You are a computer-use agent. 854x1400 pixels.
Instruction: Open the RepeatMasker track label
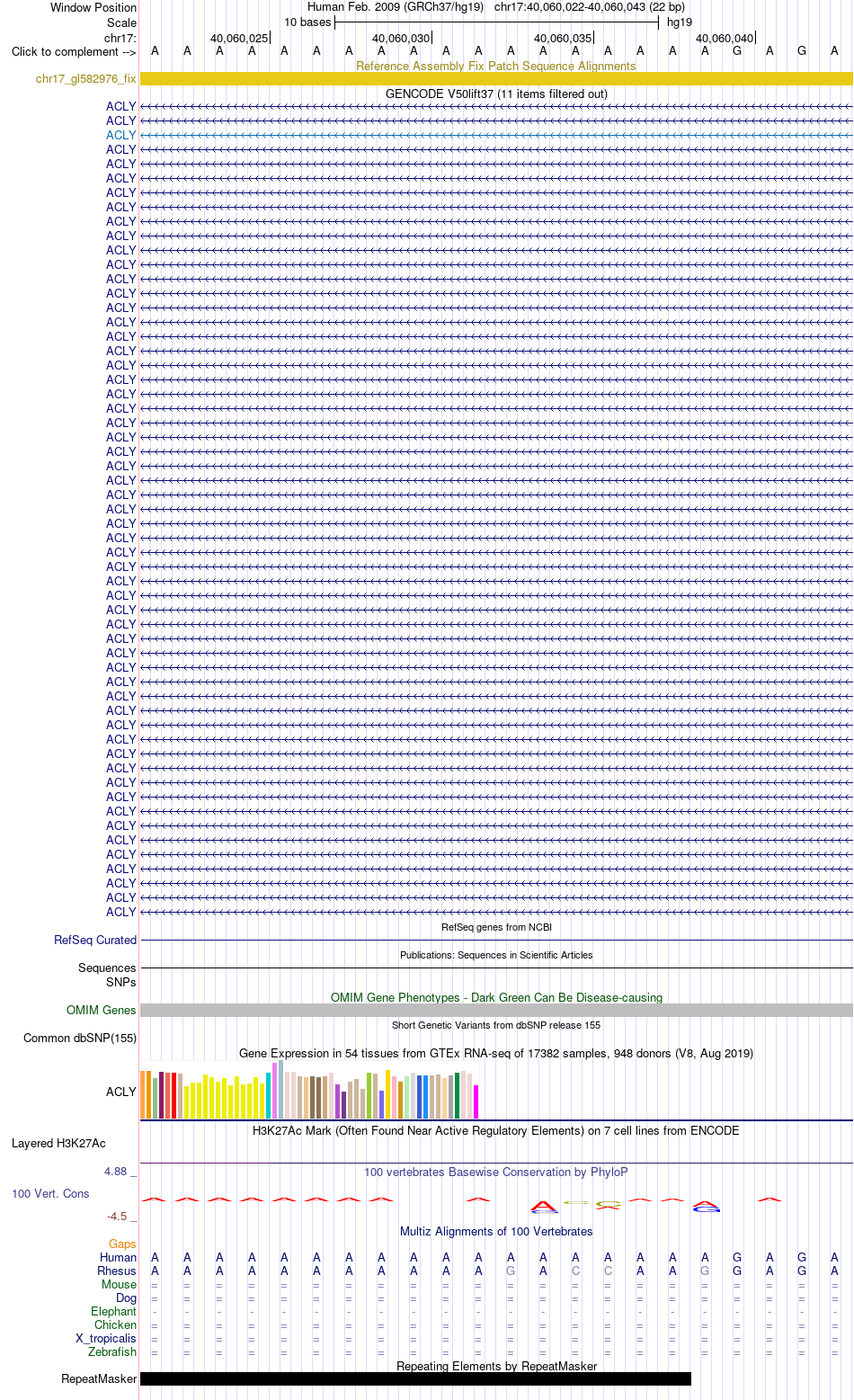pyautogui.click(x=99, y=1378)
